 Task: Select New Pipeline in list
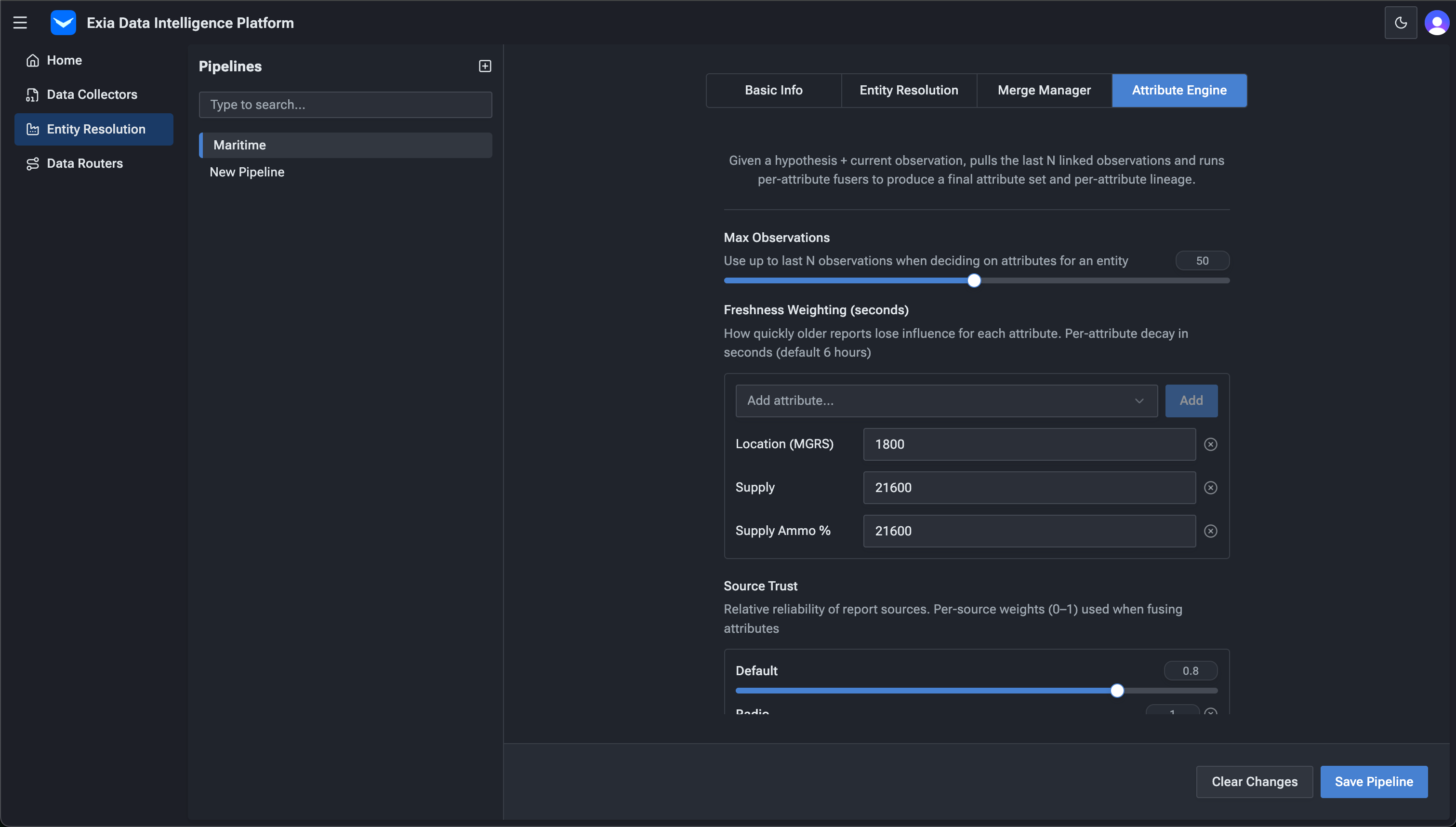tap(247, 172)
